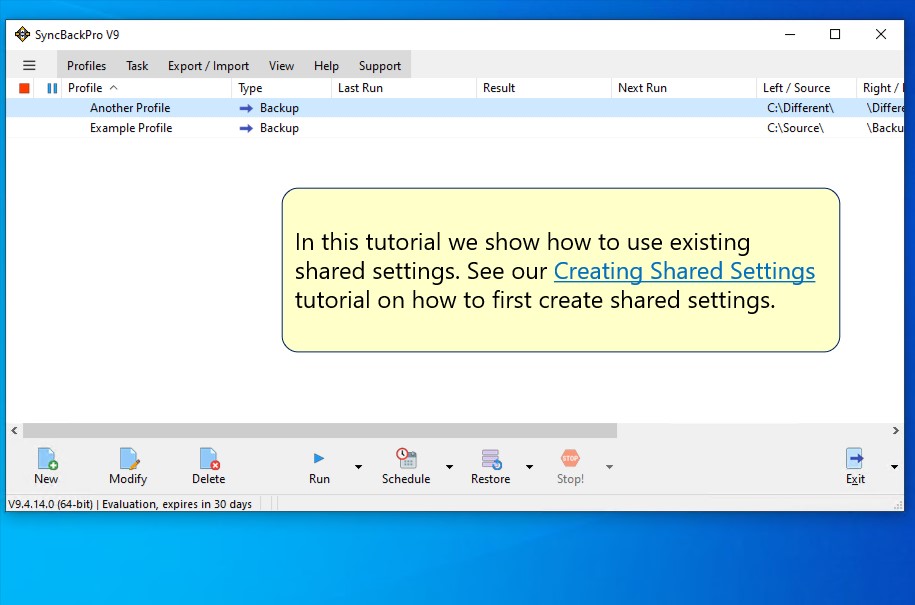The image size is (915, 605).
Task: Click the SyncBackPro app logo icon
Action: [22, 34]
